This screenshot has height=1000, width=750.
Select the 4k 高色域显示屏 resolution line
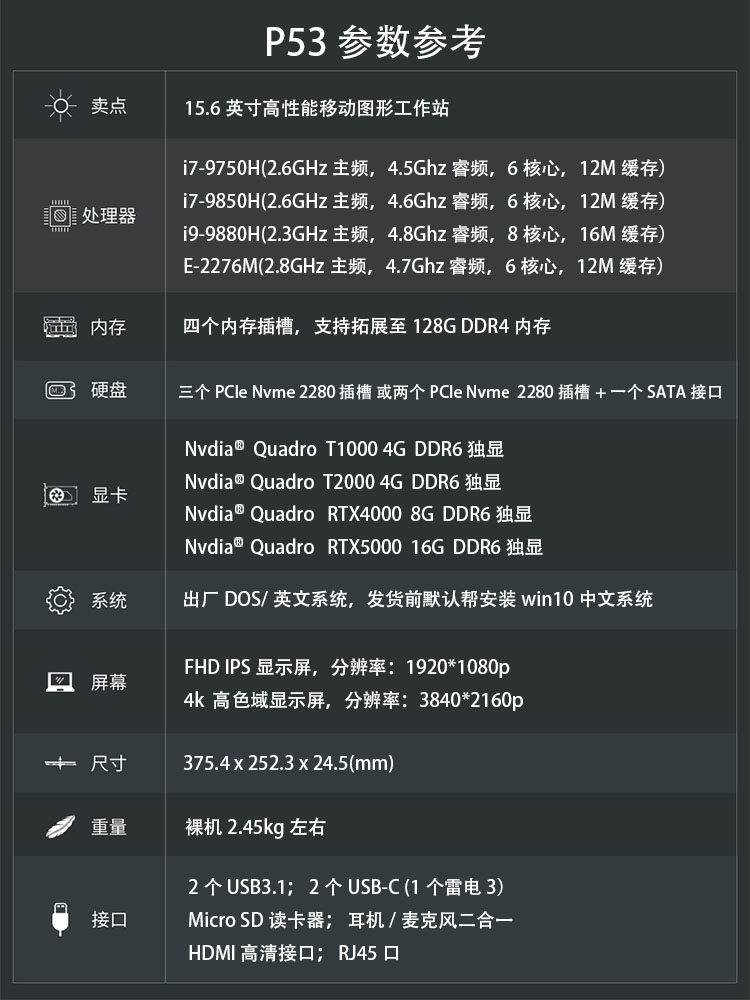(x=353, y=700)
